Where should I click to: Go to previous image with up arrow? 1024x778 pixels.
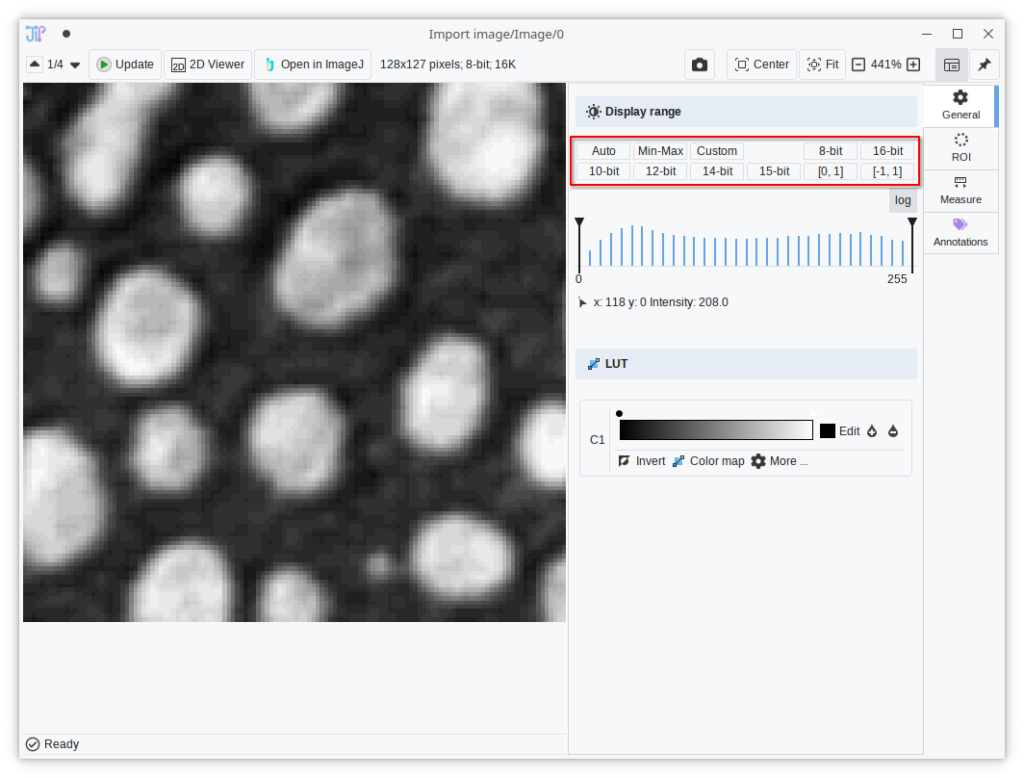(35, 65)
